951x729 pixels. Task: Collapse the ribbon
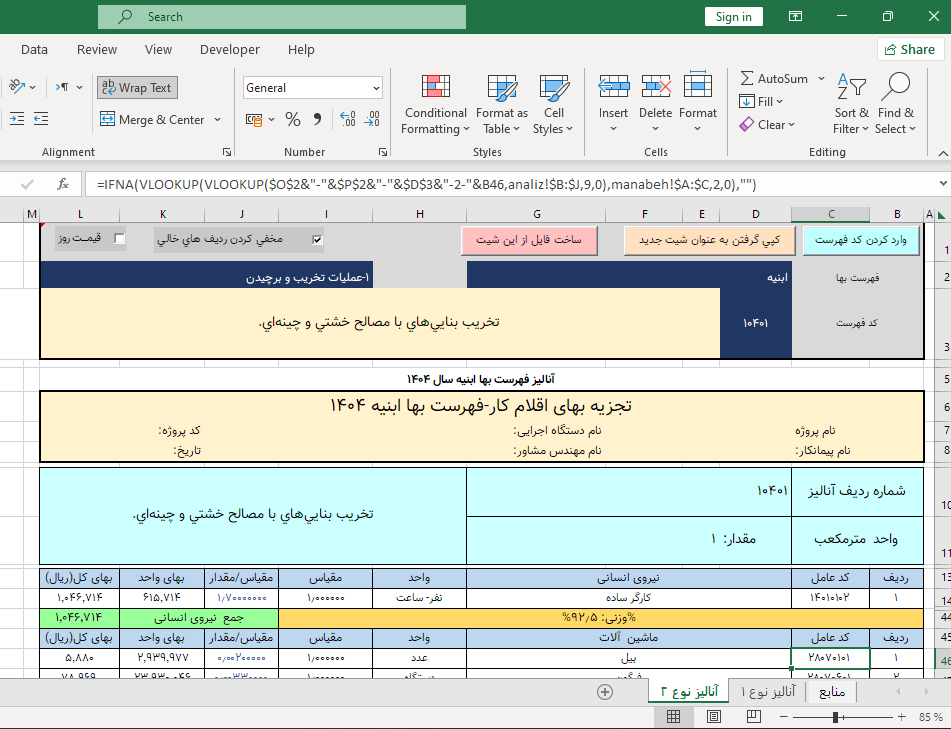[x=943, y=153]
